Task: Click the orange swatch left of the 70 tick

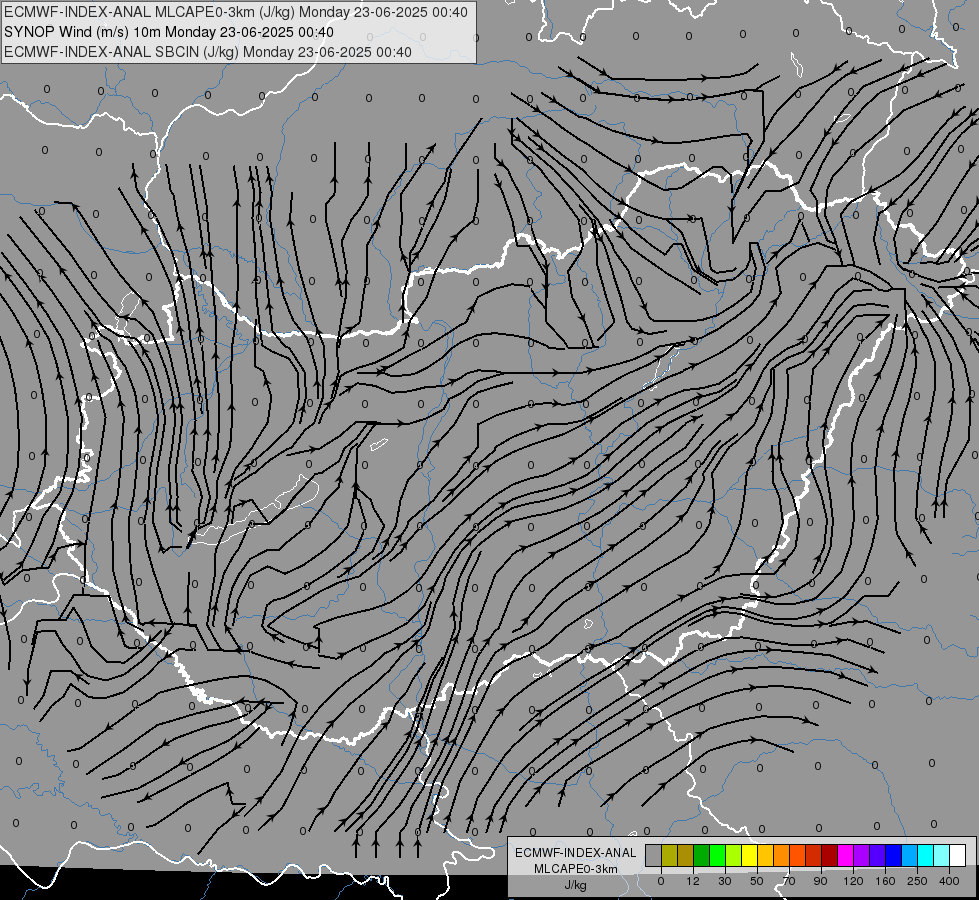Action: click(782, 855)
